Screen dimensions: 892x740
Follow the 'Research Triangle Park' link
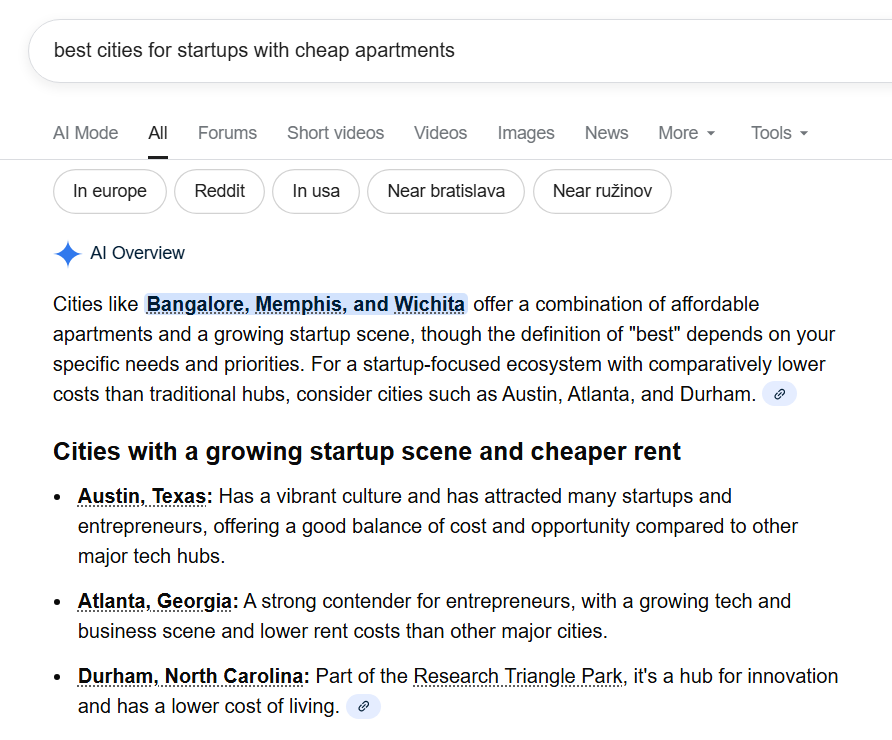(519, 676)
